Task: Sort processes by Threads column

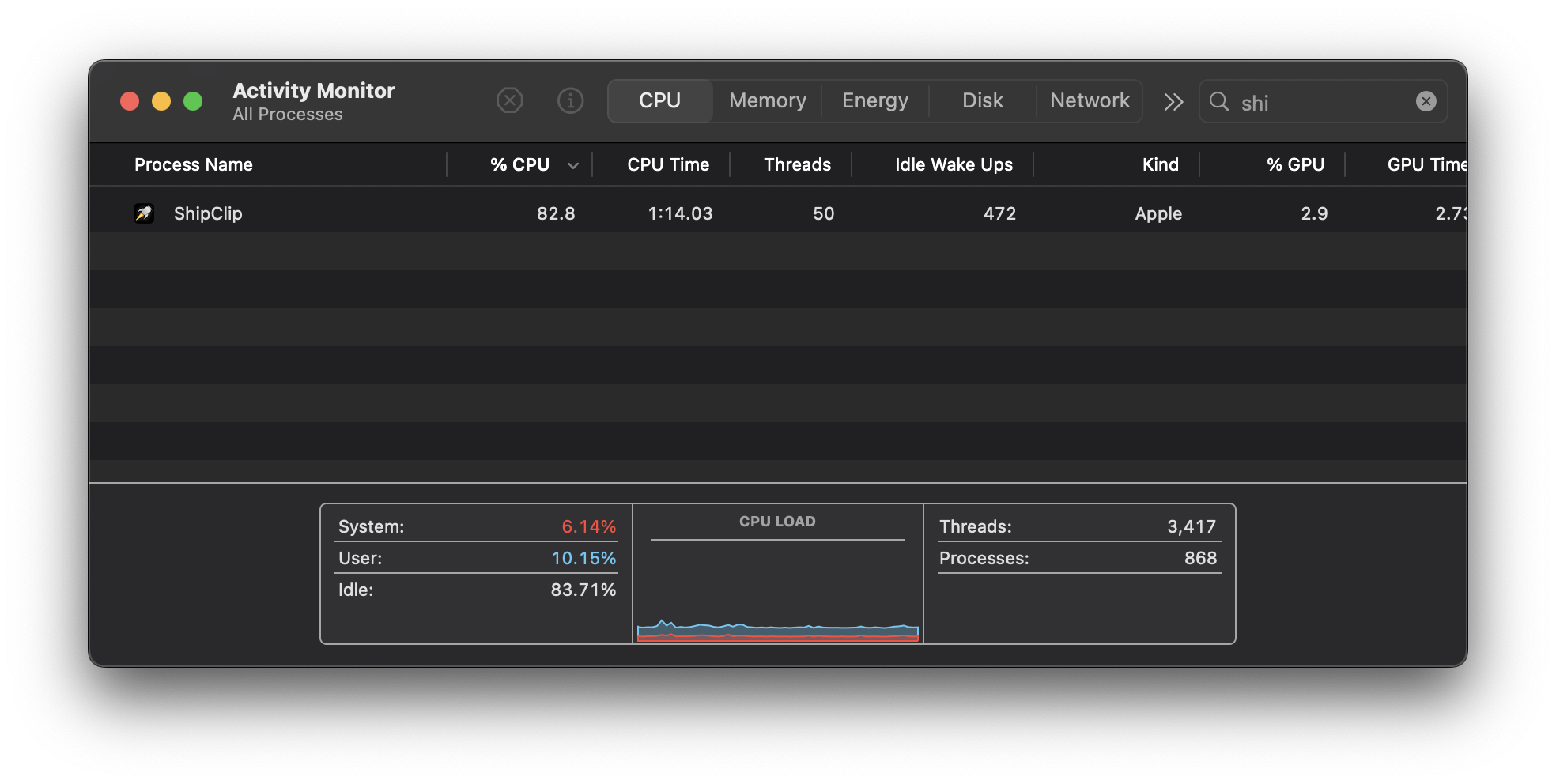Action: coord(797,164)
